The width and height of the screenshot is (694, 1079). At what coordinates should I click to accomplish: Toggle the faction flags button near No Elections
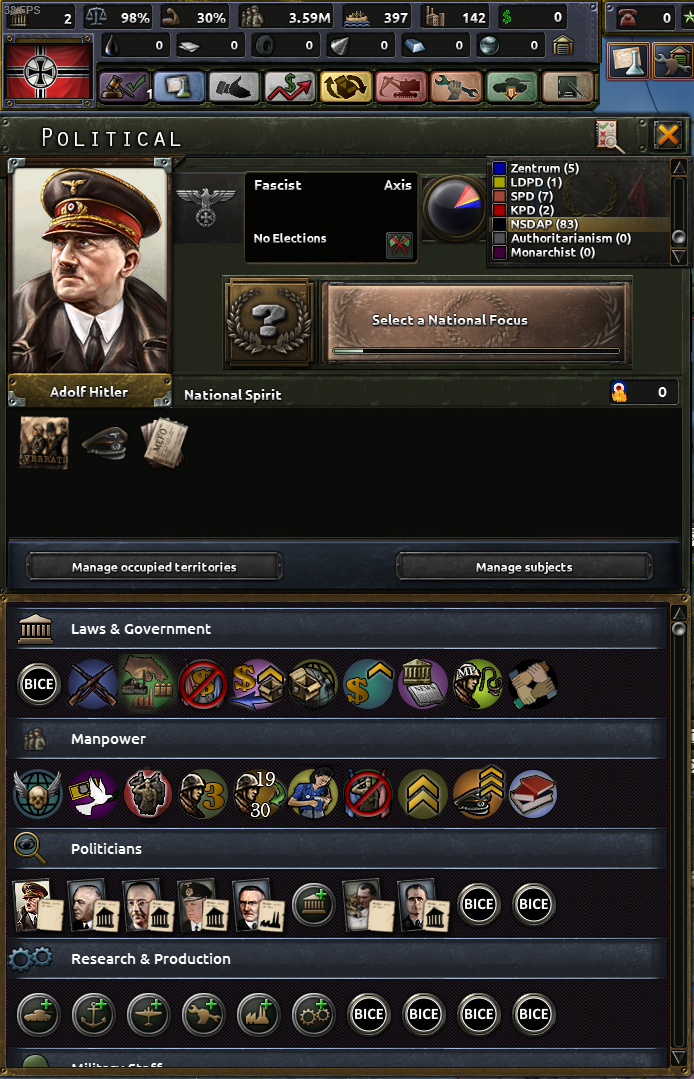click(399, 245)
